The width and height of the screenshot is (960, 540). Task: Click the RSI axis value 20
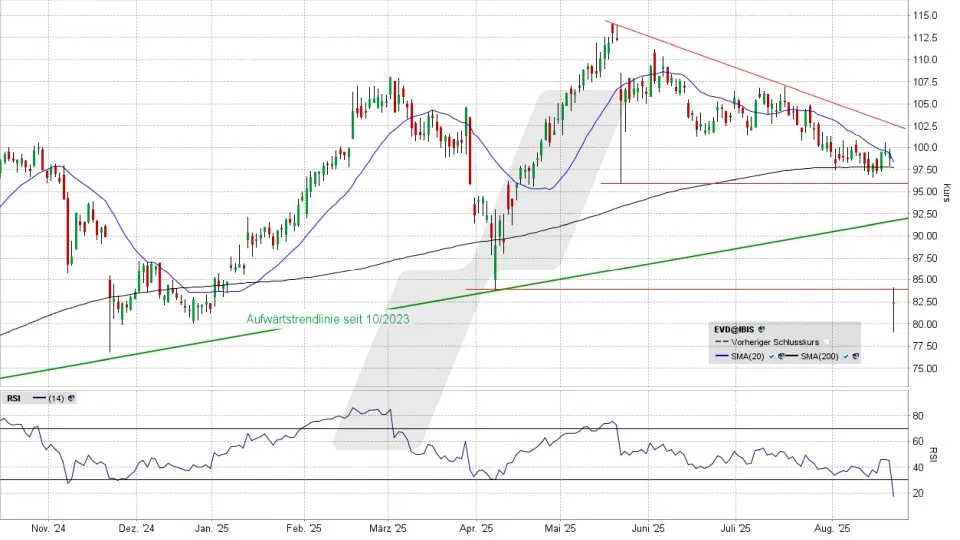(918, 493)
